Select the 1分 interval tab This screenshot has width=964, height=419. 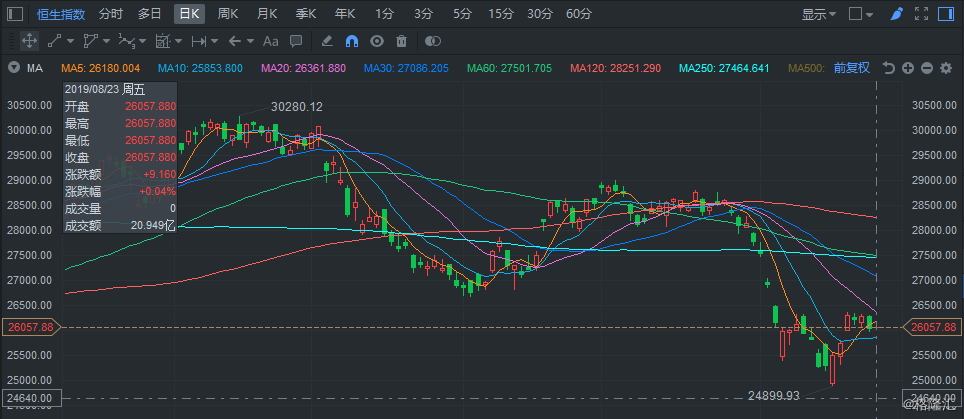(x=384, y=14)
